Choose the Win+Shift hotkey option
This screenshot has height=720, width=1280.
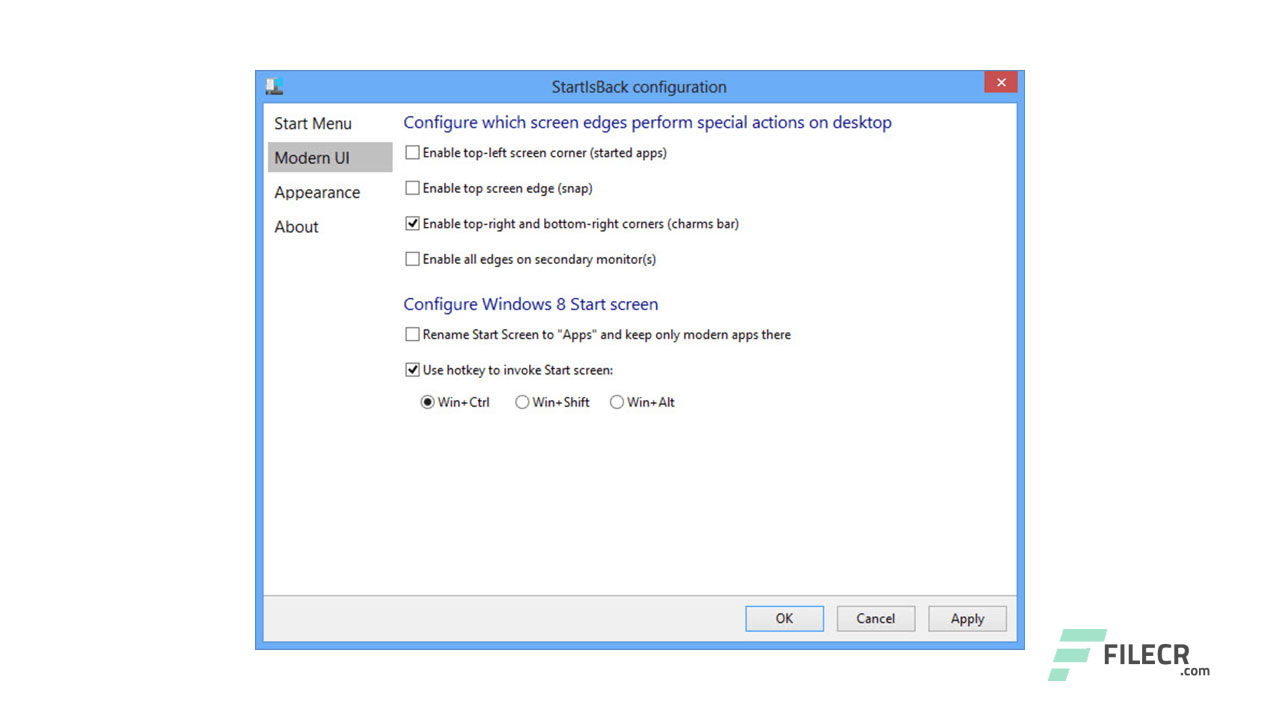[522, 402]
